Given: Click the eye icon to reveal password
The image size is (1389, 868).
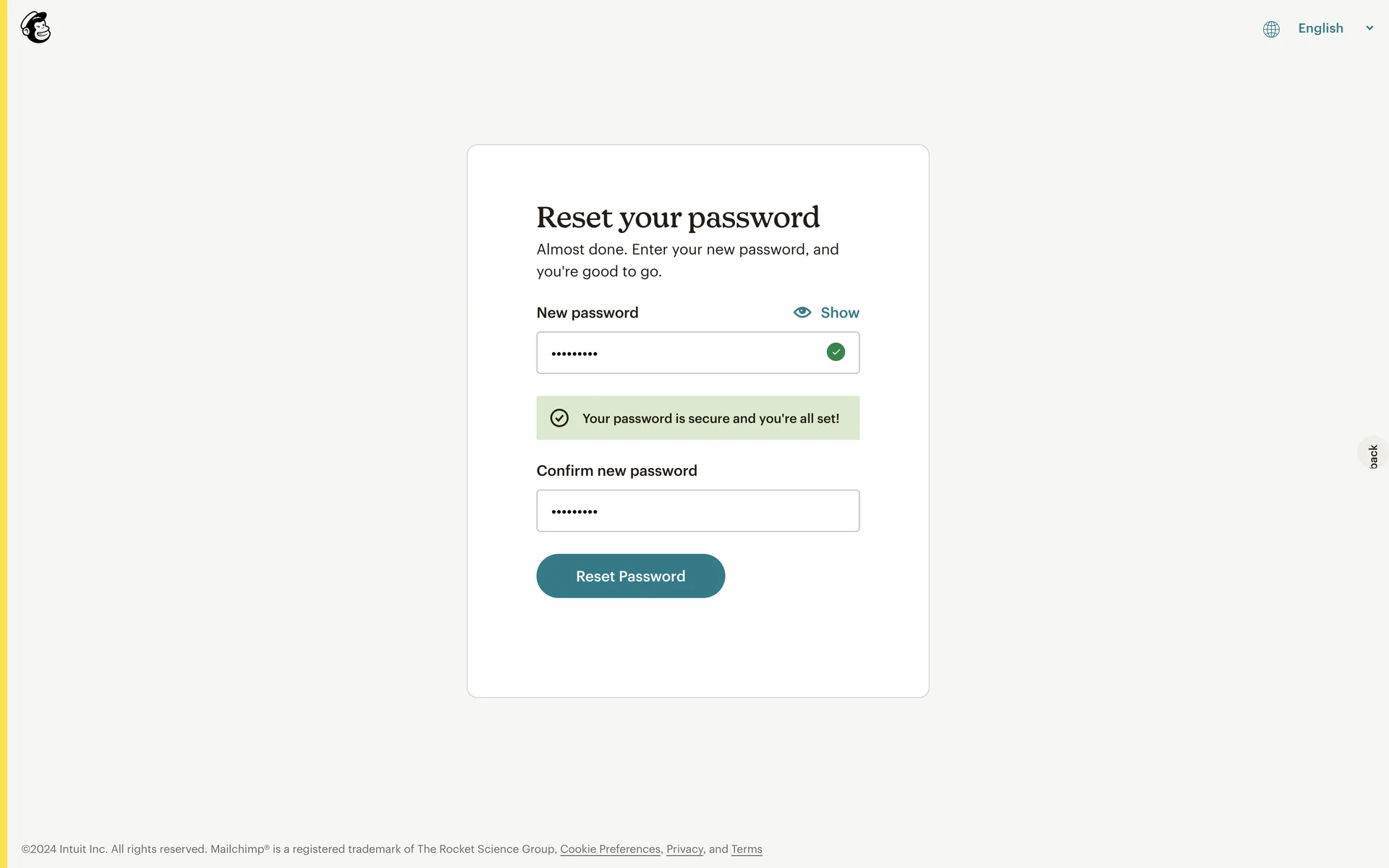Looking at the screenshot, I should click(x=802, y=312).
